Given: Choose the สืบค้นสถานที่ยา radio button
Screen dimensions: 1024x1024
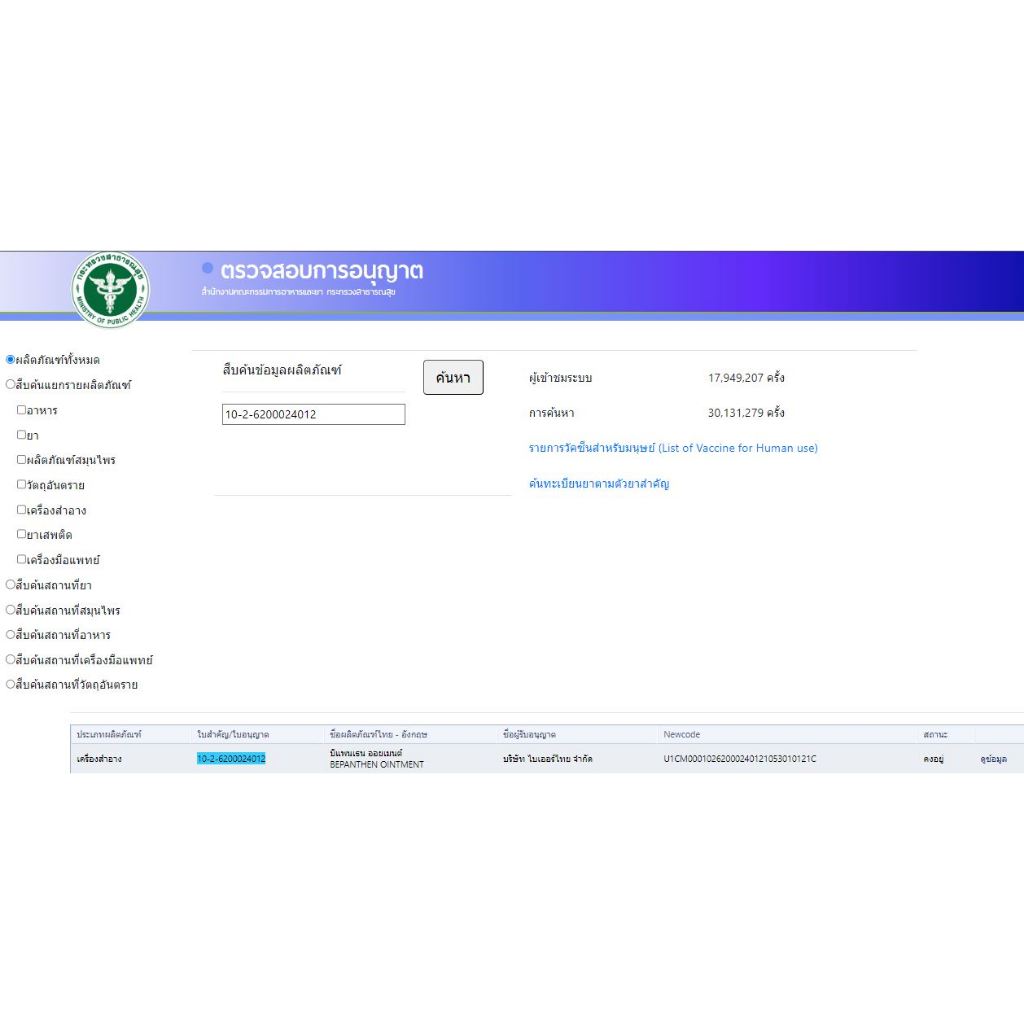Looking at the screenshot, I should 11,585.
